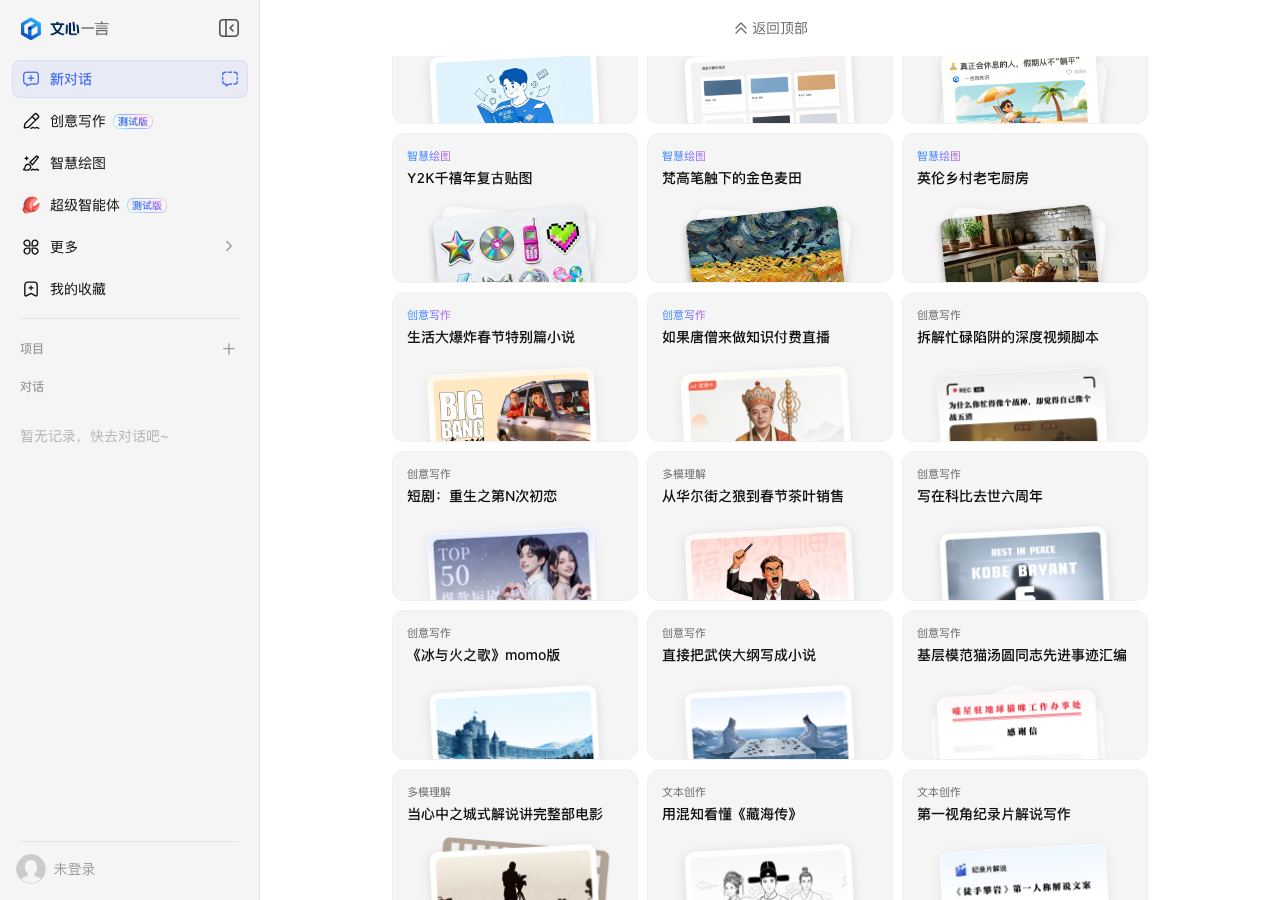Viewport: 1280px width, 900px height.
Task: Open the 英伦乡村老宅厨房 card
Action: (1025, 208)
